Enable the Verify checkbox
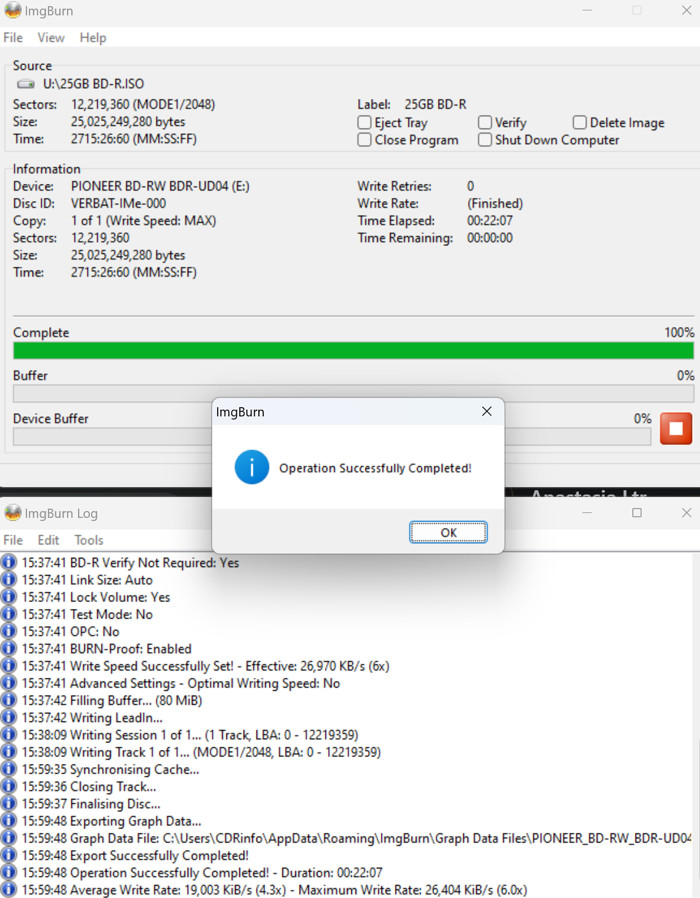 (485, 123)
